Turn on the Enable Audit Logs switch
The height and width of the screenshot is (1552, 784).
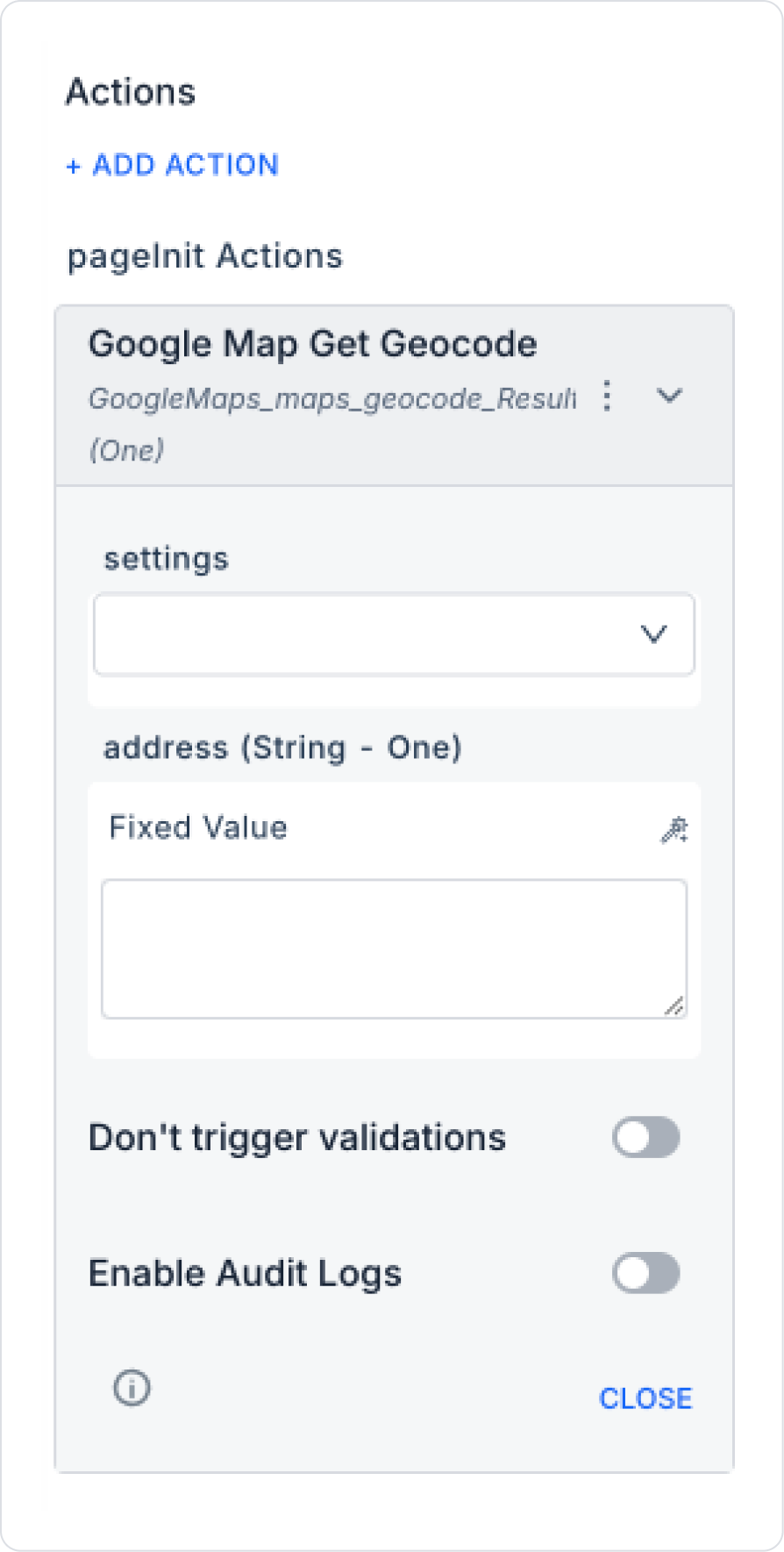coord(645,1274)
